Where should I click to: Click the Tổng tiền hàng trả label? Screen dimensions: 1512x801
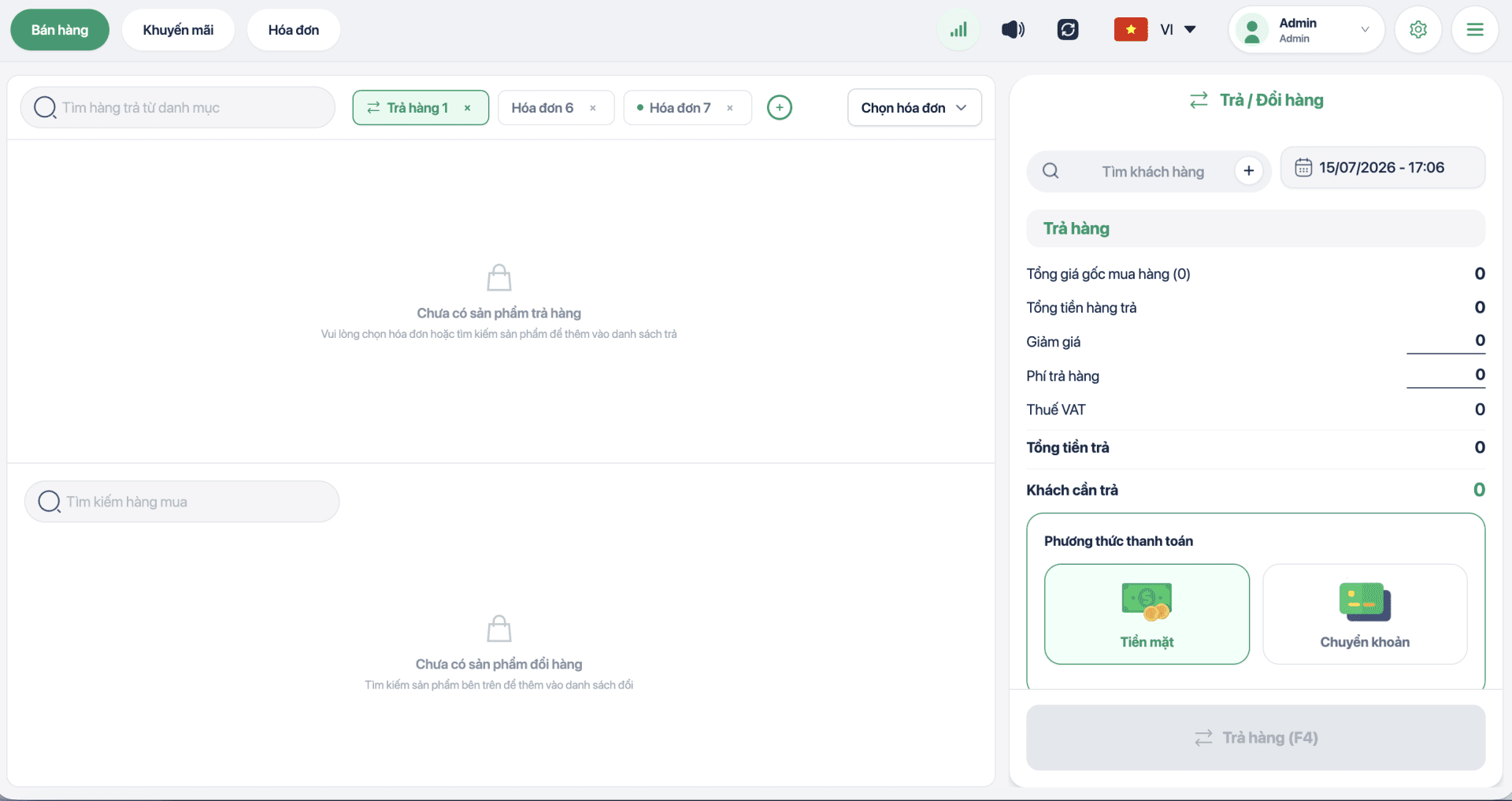(x=1081, y=308)
